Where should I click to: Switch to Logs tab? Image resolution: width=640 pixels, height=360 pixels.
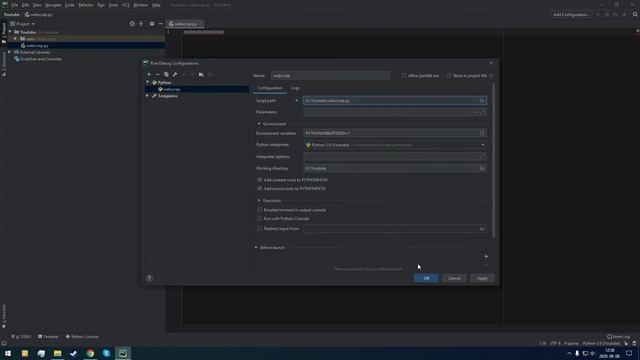click(295, 88)
